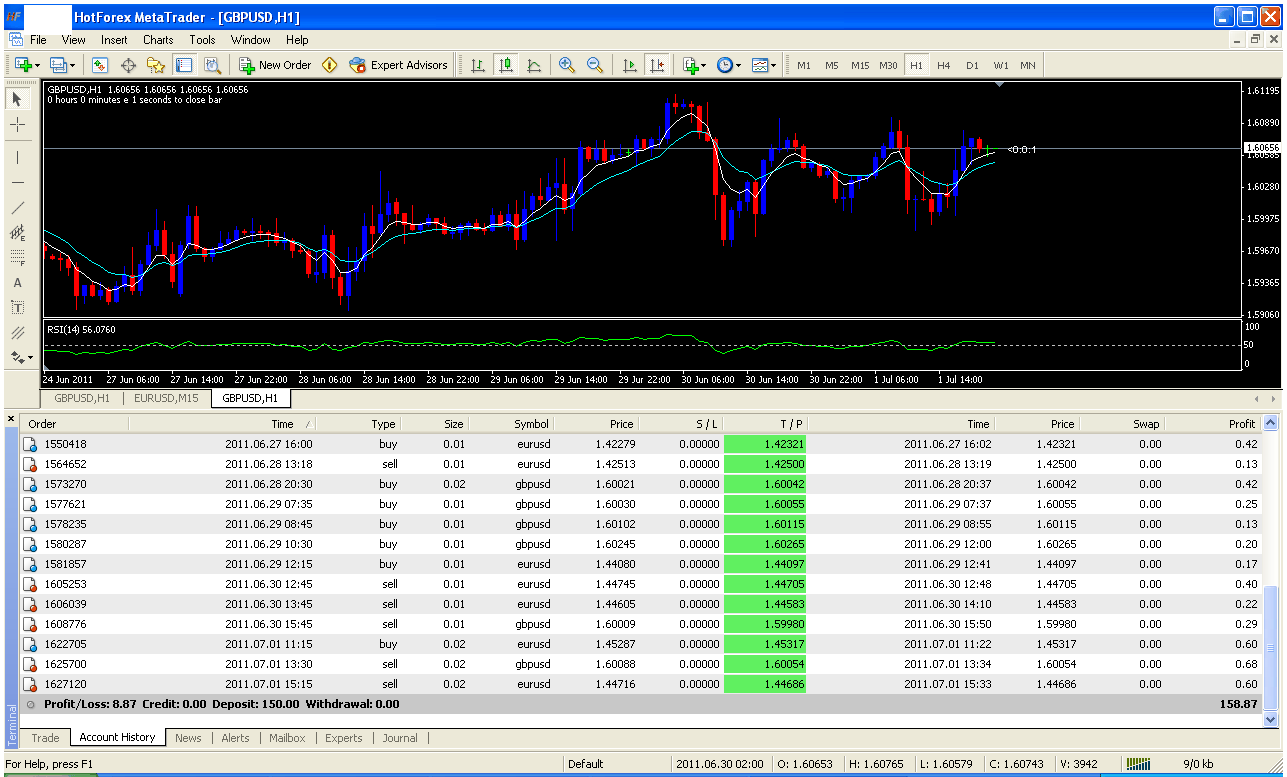
Task: Select the M15 timeframe
Action: 860,65
